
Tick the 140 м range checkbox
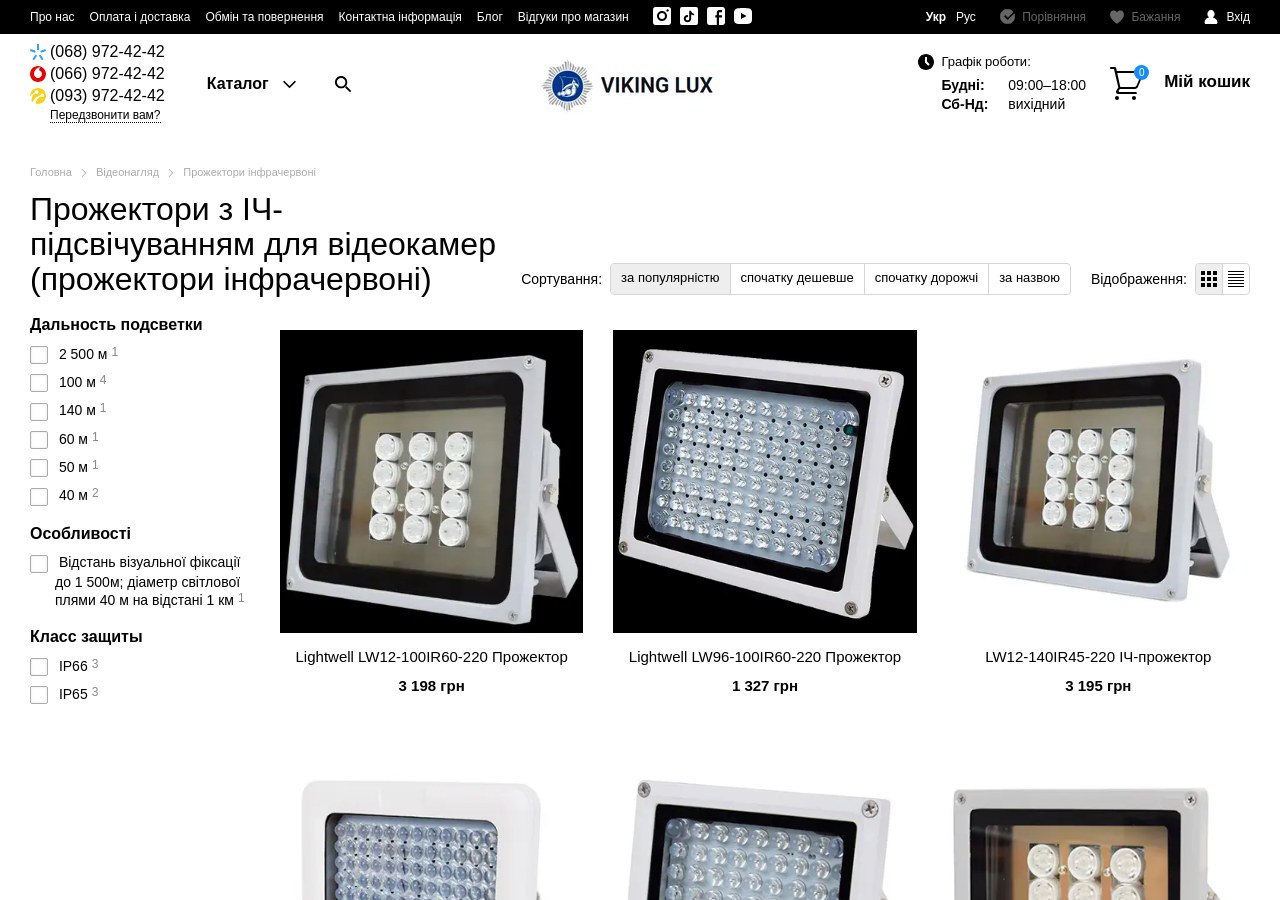pyautogui.click(x=39, y=411)
